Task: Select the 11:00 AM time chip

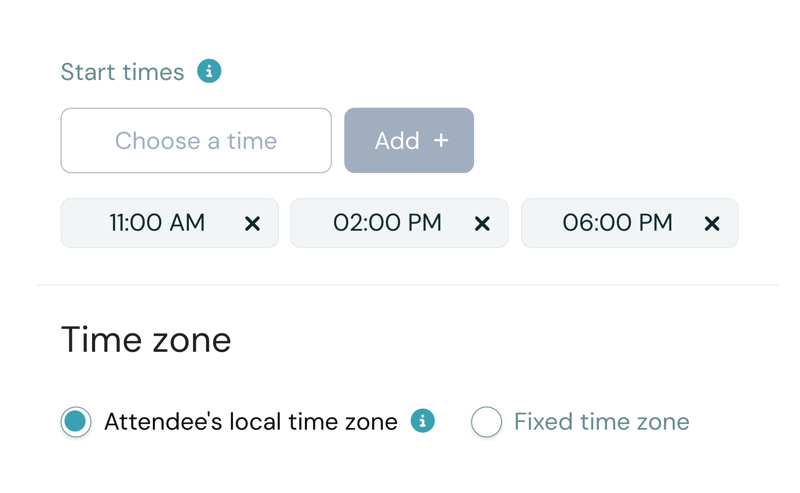Action: click(157, 223)
